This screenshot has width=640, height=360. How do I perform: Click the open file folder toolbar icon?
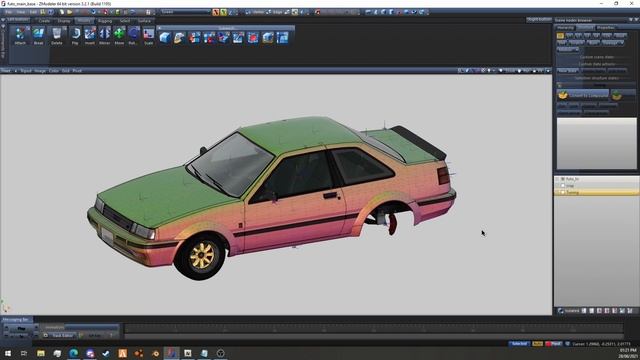[x=69, y=12]
